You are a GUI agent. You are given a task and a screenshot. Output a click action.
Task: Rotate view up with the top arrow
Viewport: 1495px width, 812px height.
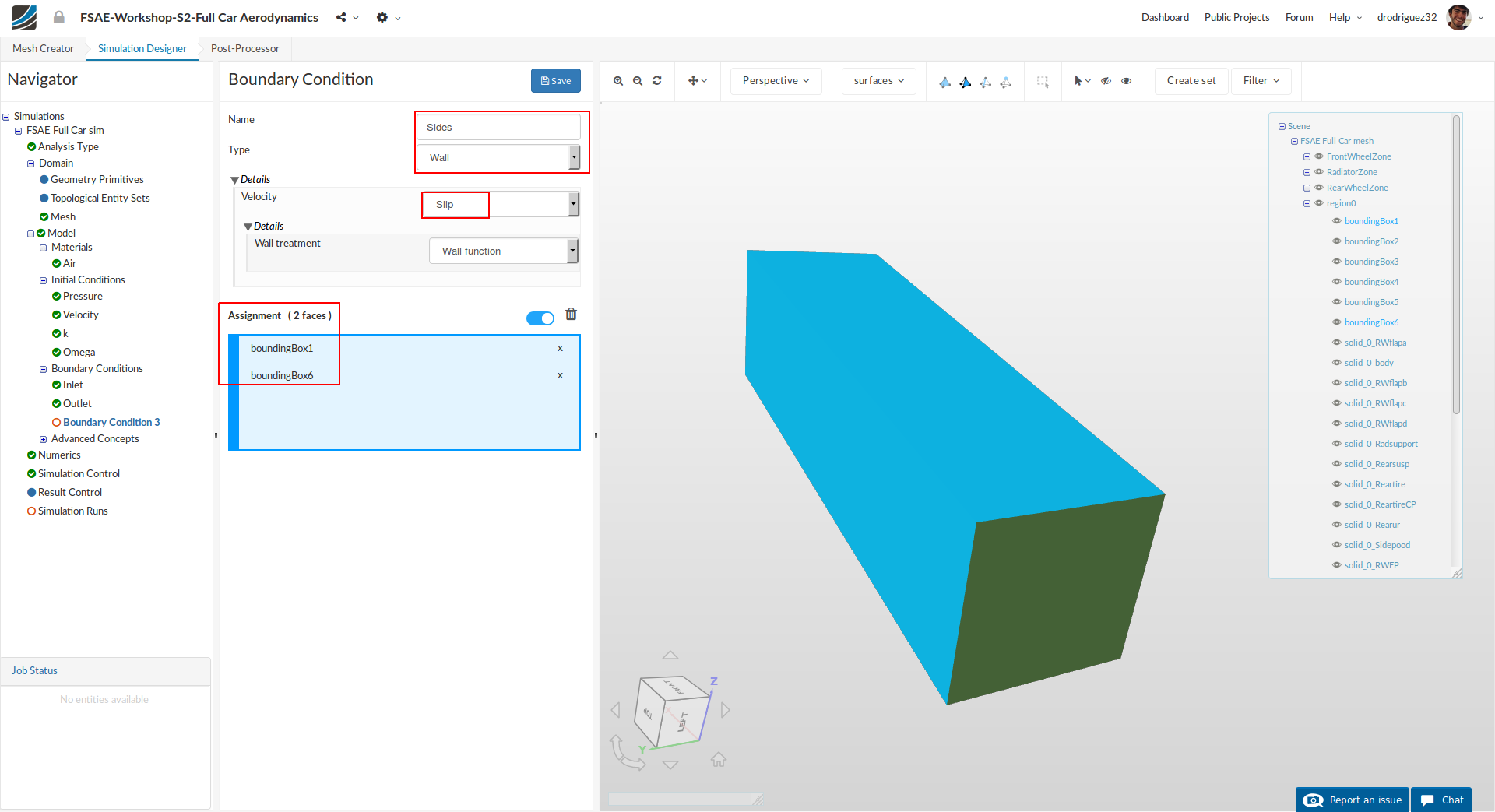click(670, 656)
